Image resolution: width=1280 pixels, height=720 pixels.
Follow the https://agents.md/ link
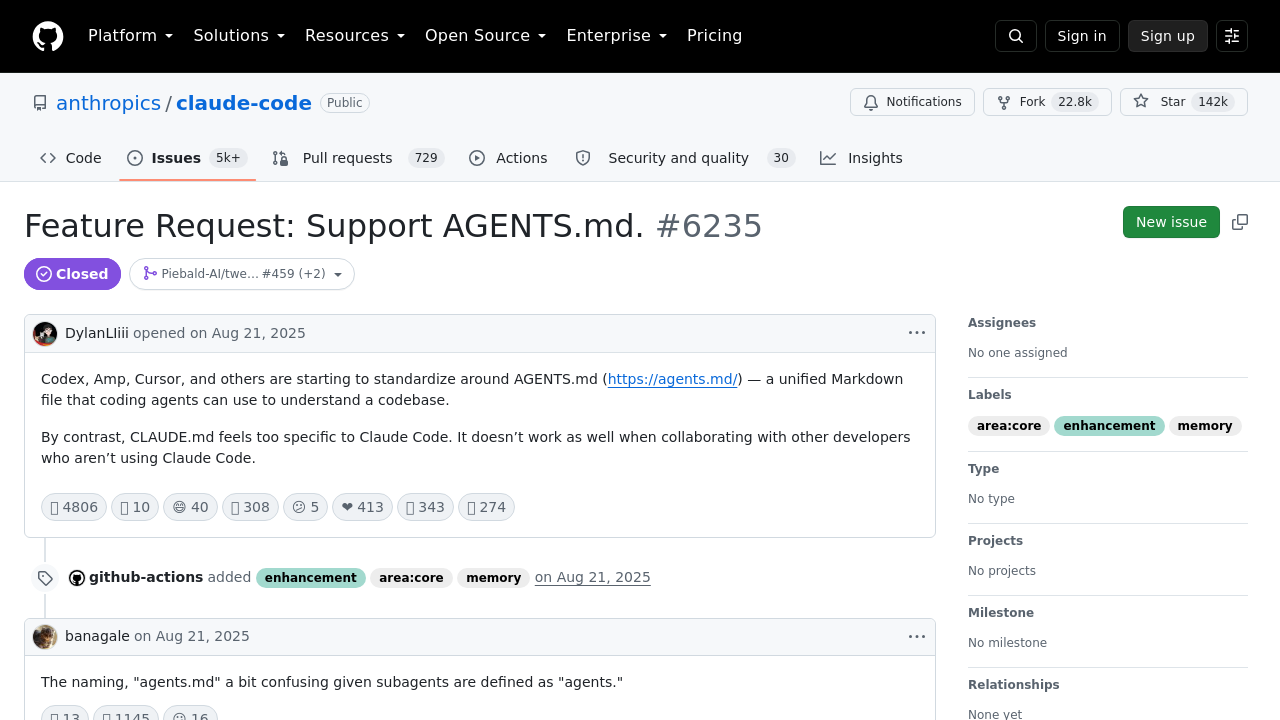click(673, 379)
